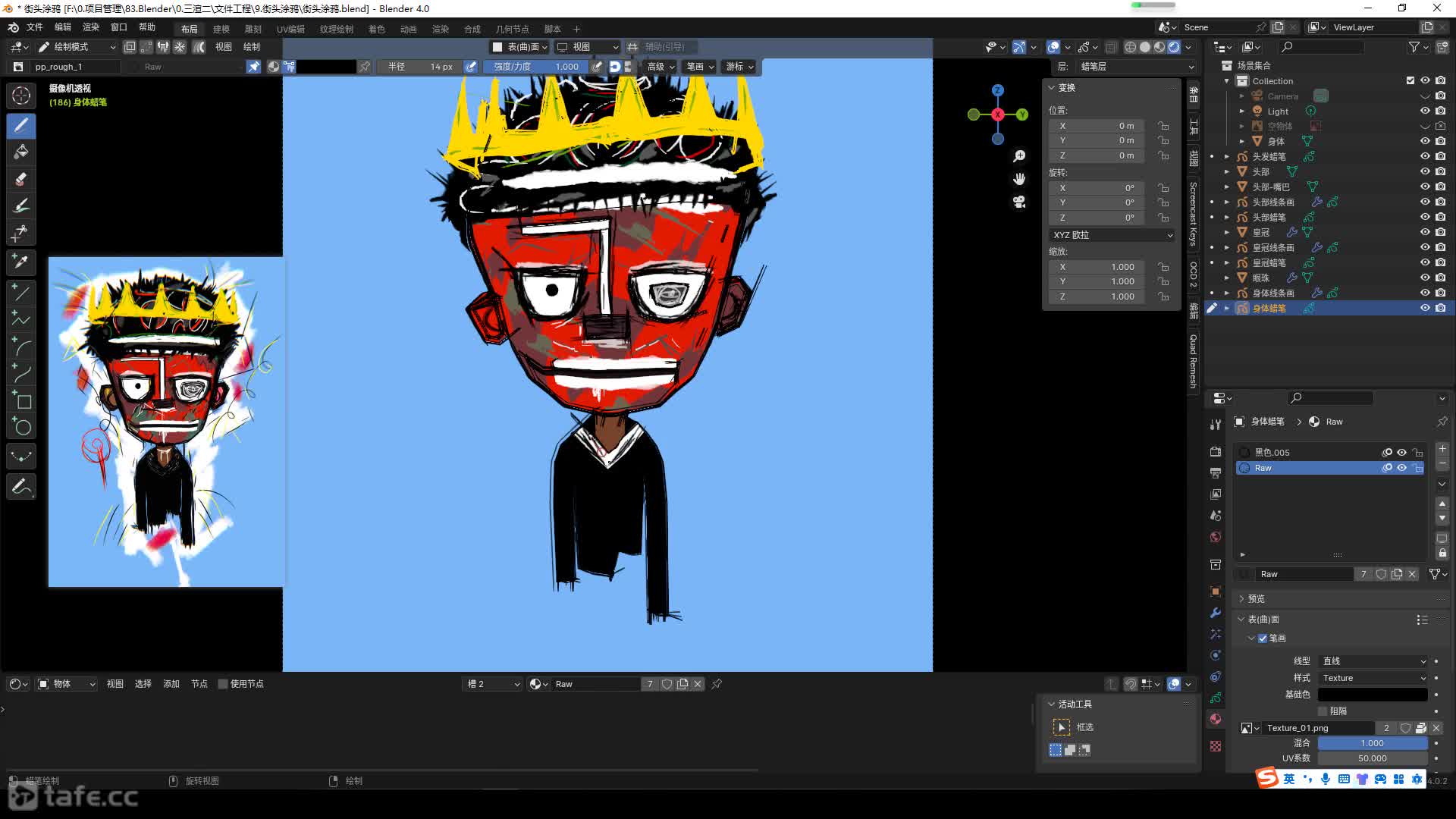Screen dimensions: 1456x819
Task: Select the Eyedropper tool
Action: [x=21, y=262]
